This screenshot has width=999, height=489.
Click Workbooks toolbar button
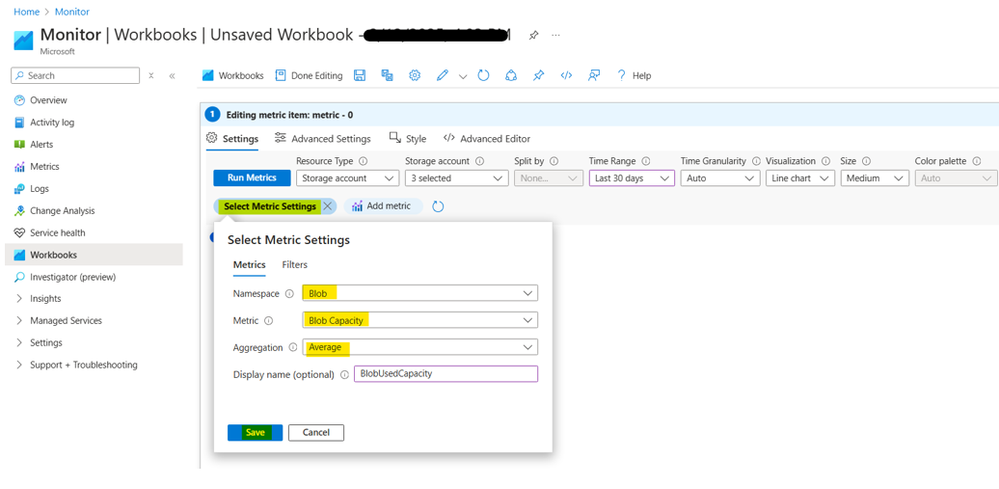pos(233,75)
